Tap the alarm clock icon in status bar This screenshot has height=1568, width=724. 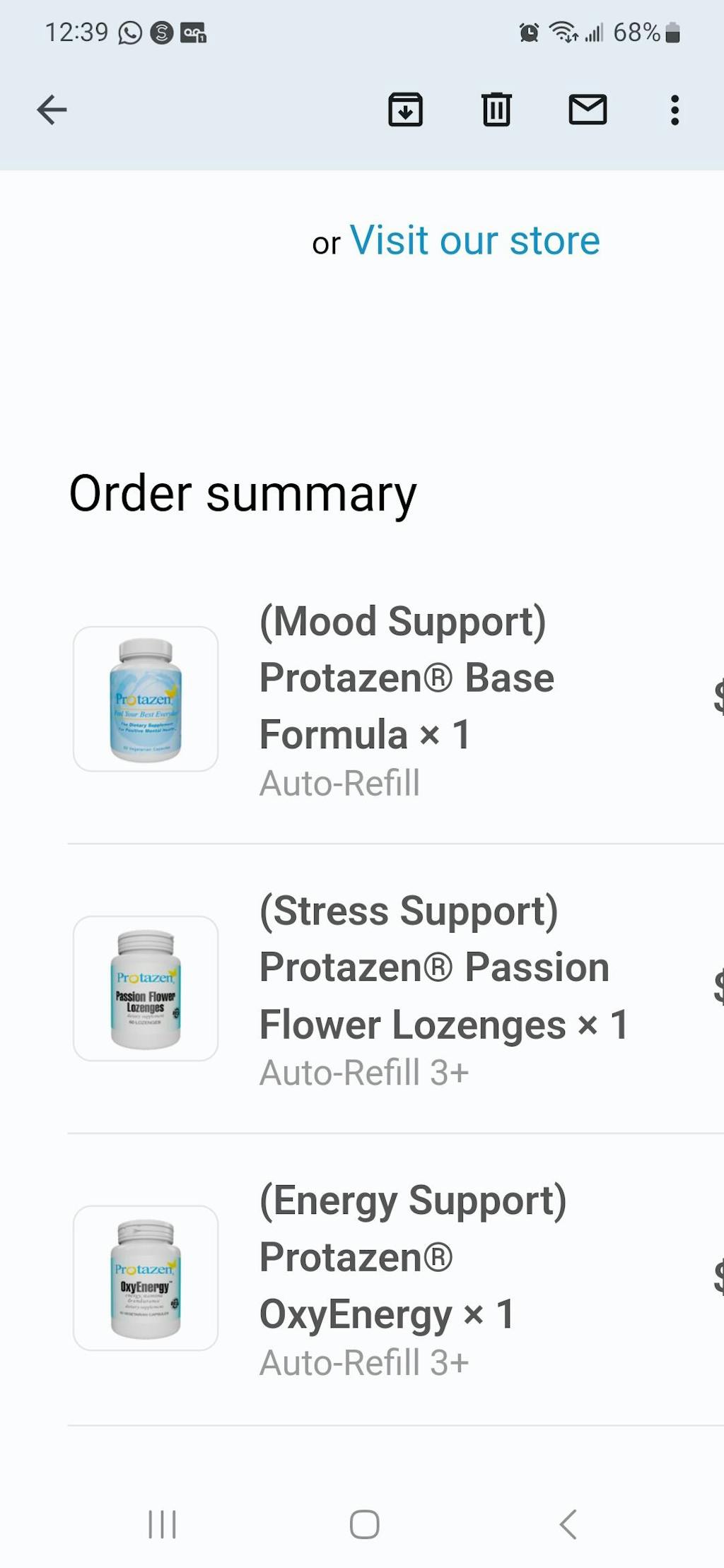(529, 33)
